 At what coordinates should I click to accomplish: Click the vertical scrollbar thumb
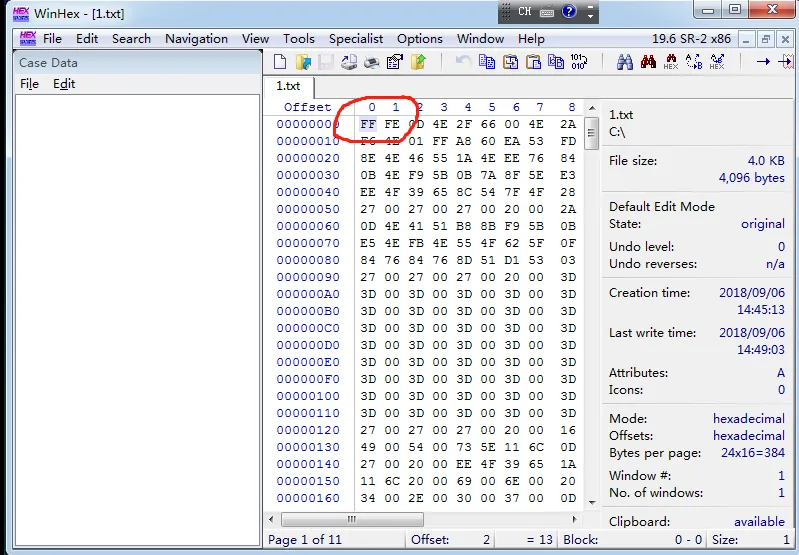592,133
